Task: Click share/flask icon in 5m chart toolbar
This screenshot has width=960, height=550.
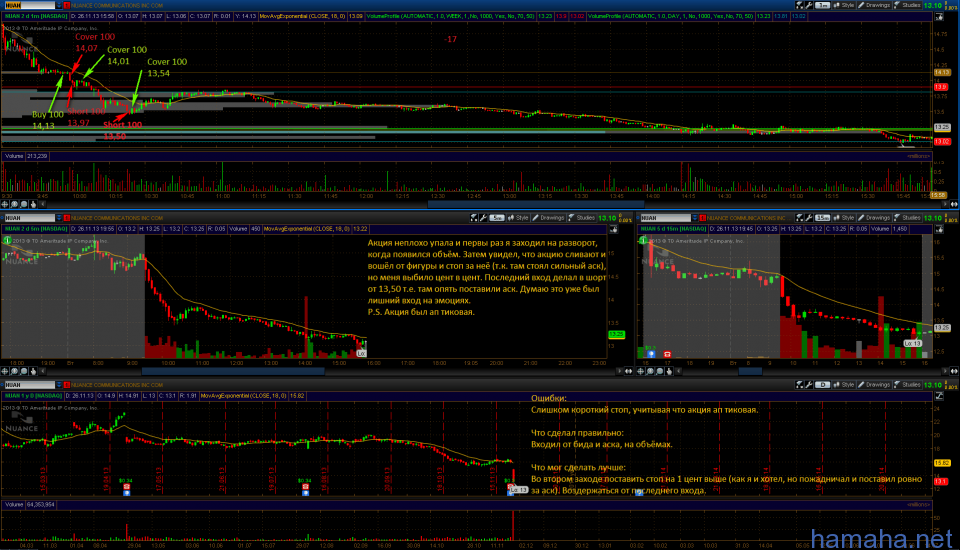Action: (x=474, y=218)
